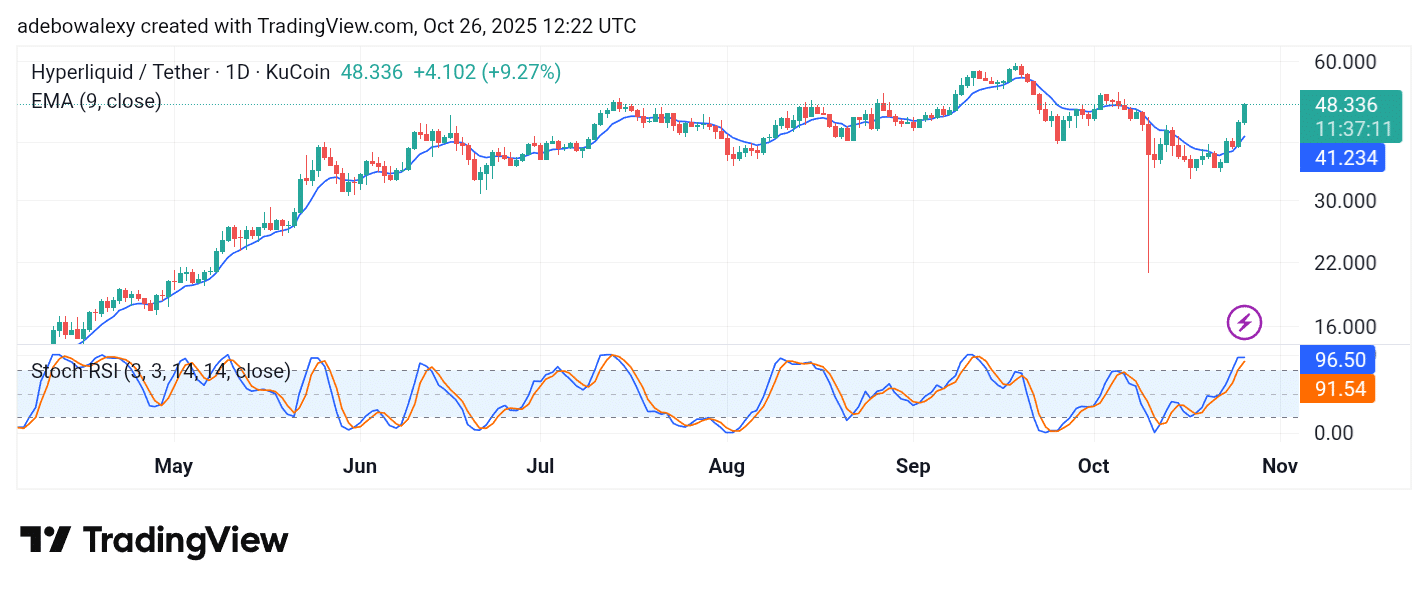The image size is (1428, 591).
Task: Click the May label on the time axis
Action: (x=174, y=466)
